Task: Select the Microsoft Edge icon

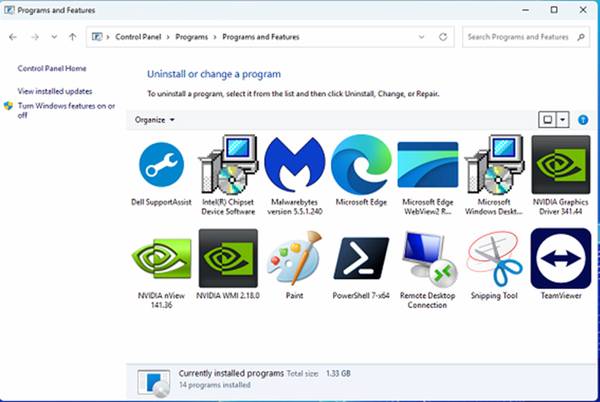Action: pos(360,165)
